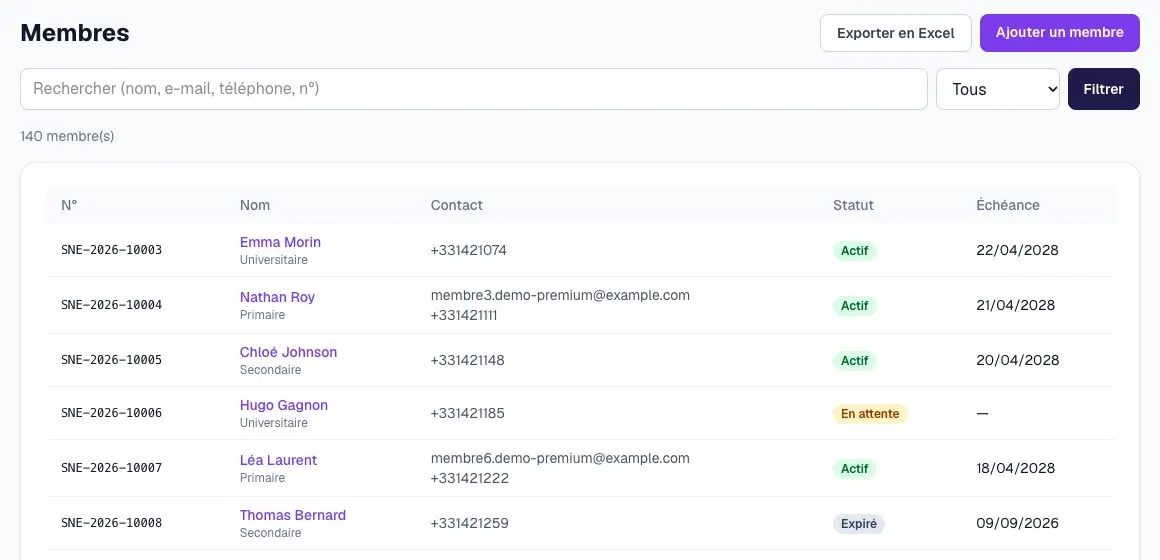Click the Exporter en Excel button

(895, 33)
